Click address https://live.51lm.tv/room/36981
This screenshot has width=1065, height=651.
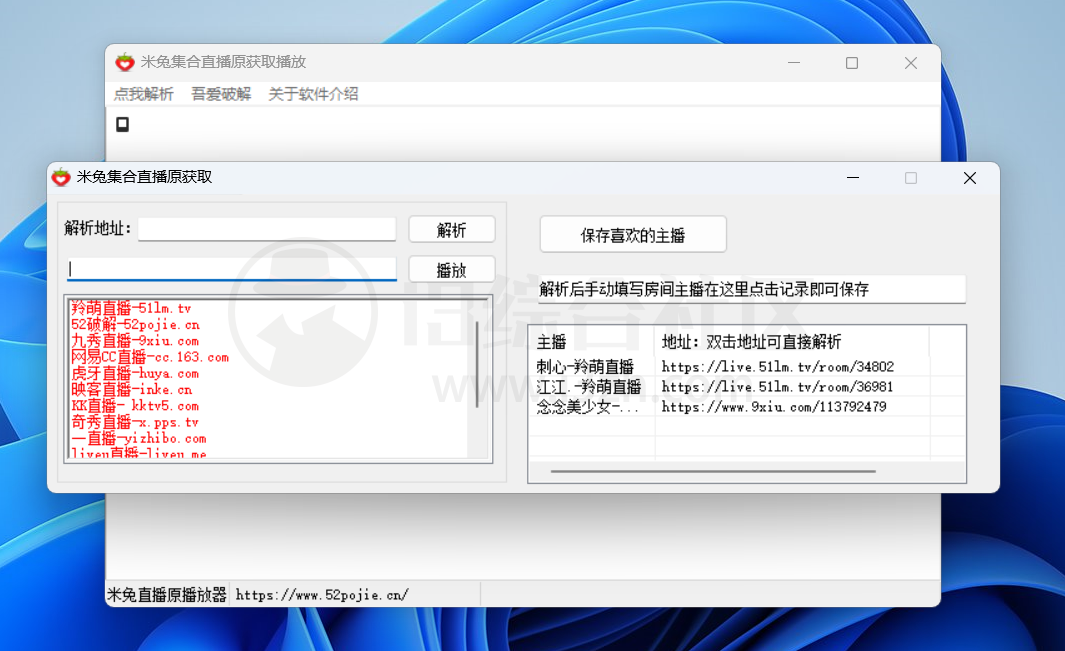click(778, 387)
